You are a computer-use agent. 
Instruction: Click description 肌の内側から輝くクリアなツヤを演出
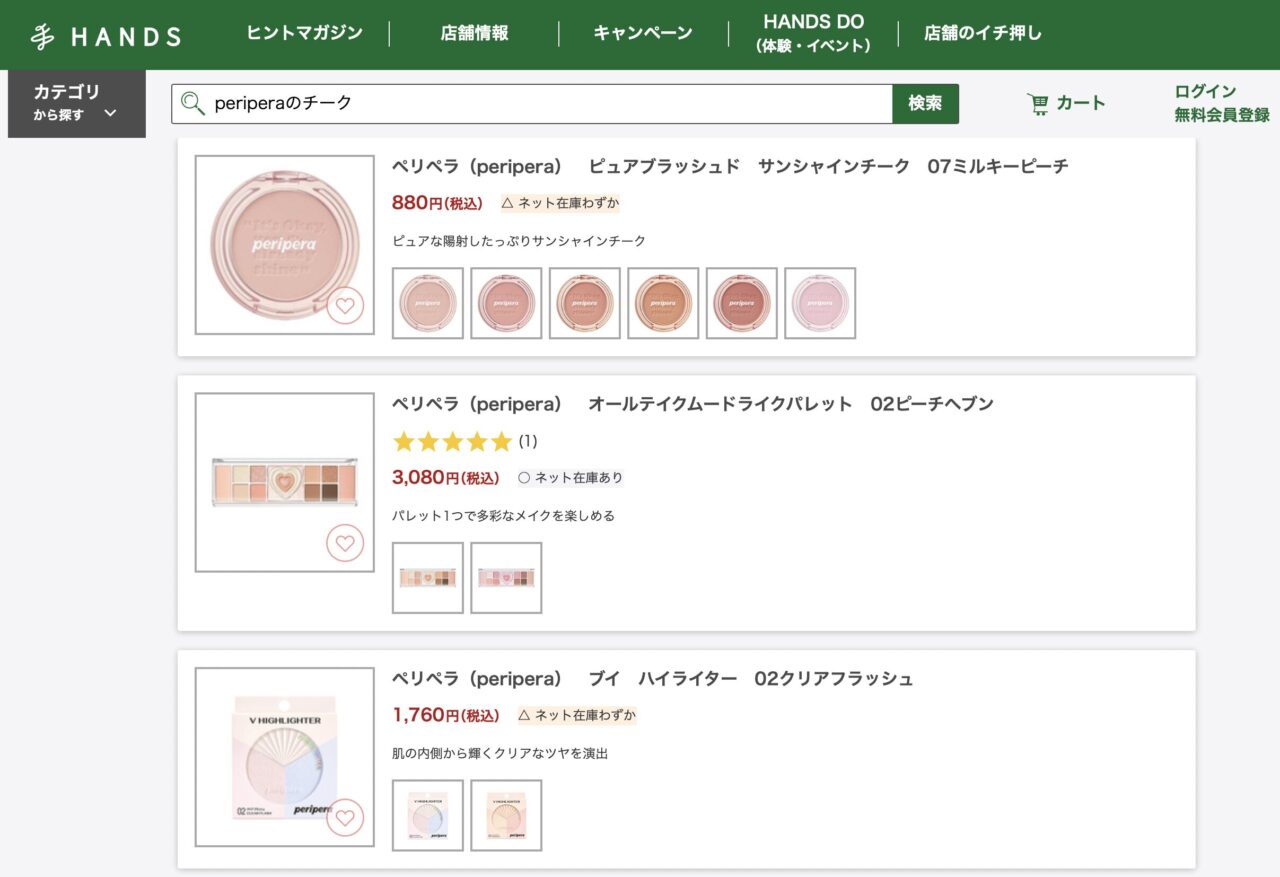click(x=500, y=753)
